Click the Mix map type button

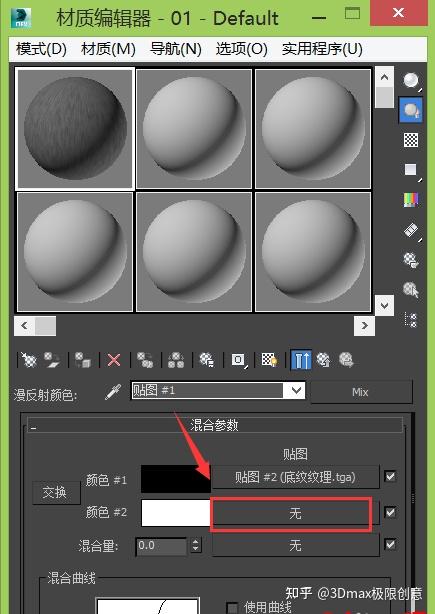(x=361, y=392)
